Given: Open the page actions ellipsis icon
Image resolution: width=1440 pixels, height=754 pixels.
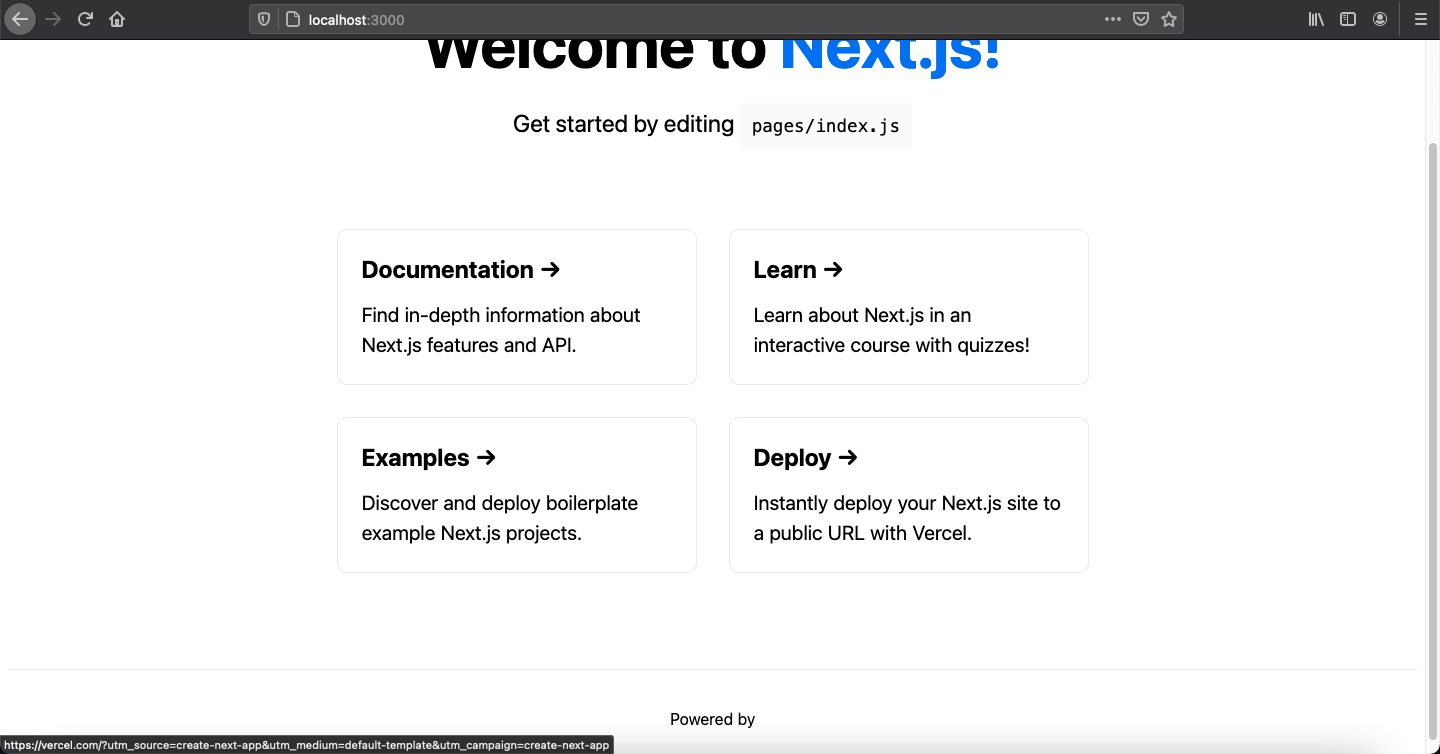Looking at the screenshot, I should (1112, 18).
